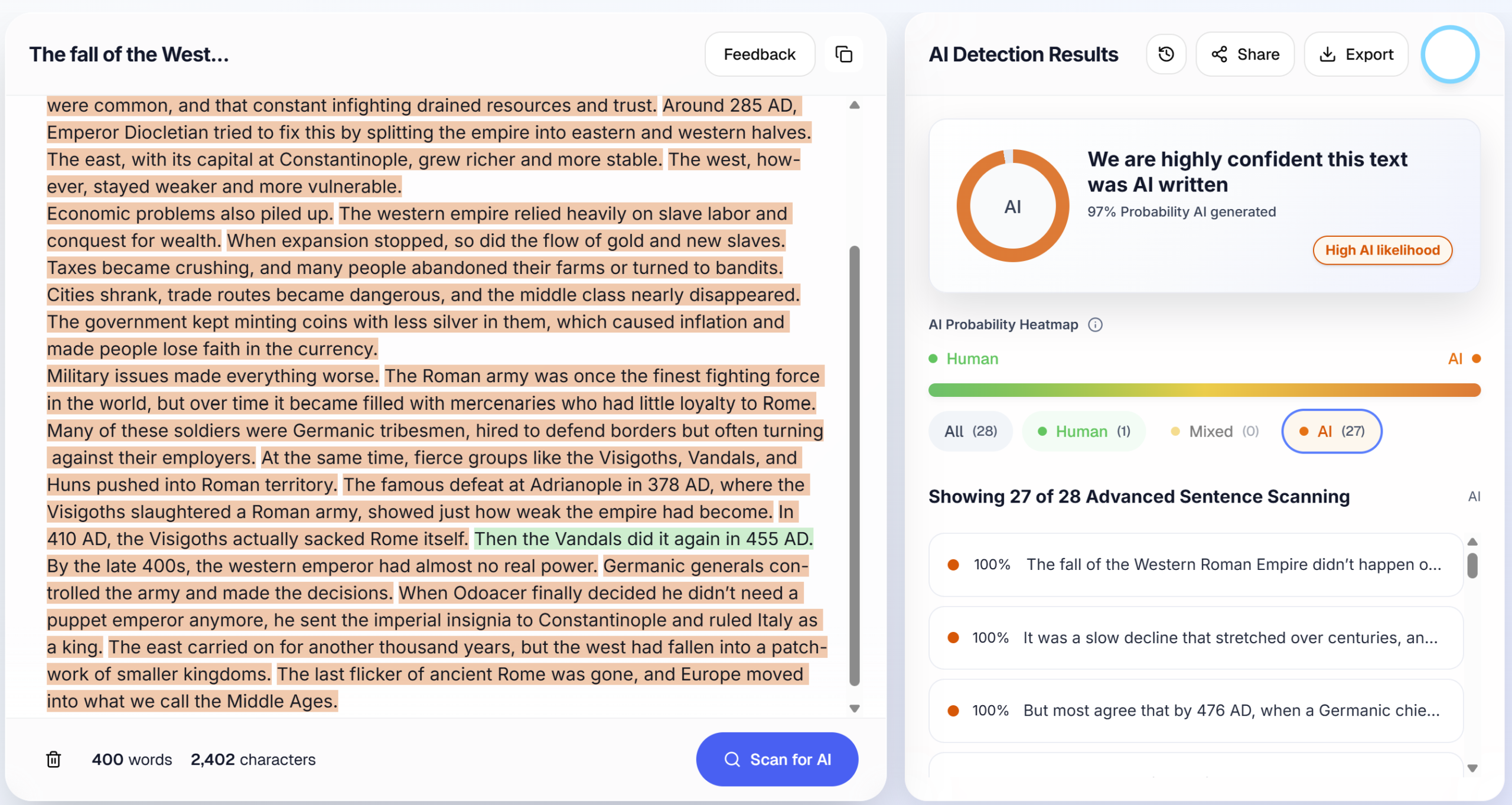Open sentence 'It was a slow decline'
Viewport: 1512px width, 805px height.
(1195, 638)
